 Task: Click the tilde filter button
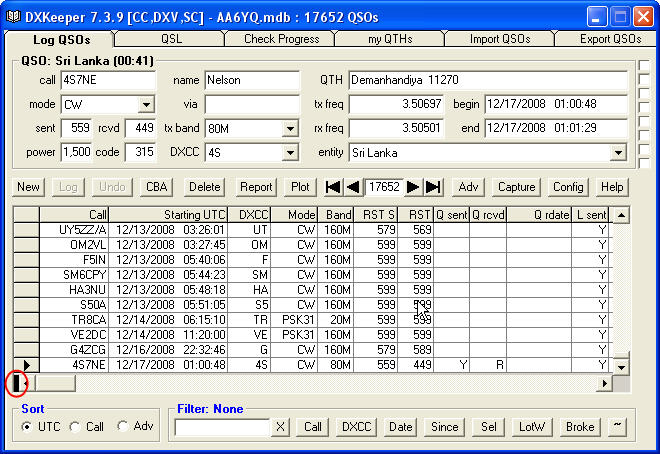(x=617, y=427)
